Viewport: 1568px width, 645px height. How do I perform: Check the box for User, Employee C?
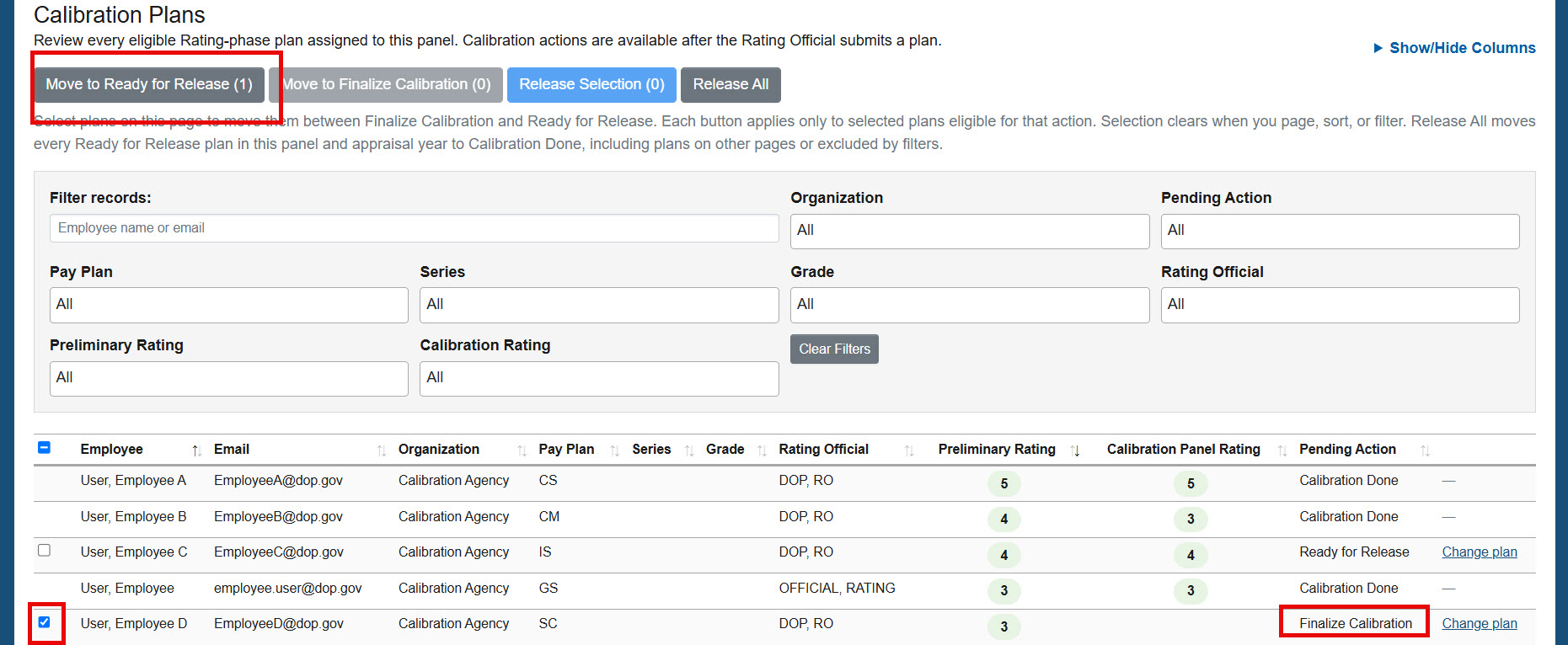[x=45, y=551]
